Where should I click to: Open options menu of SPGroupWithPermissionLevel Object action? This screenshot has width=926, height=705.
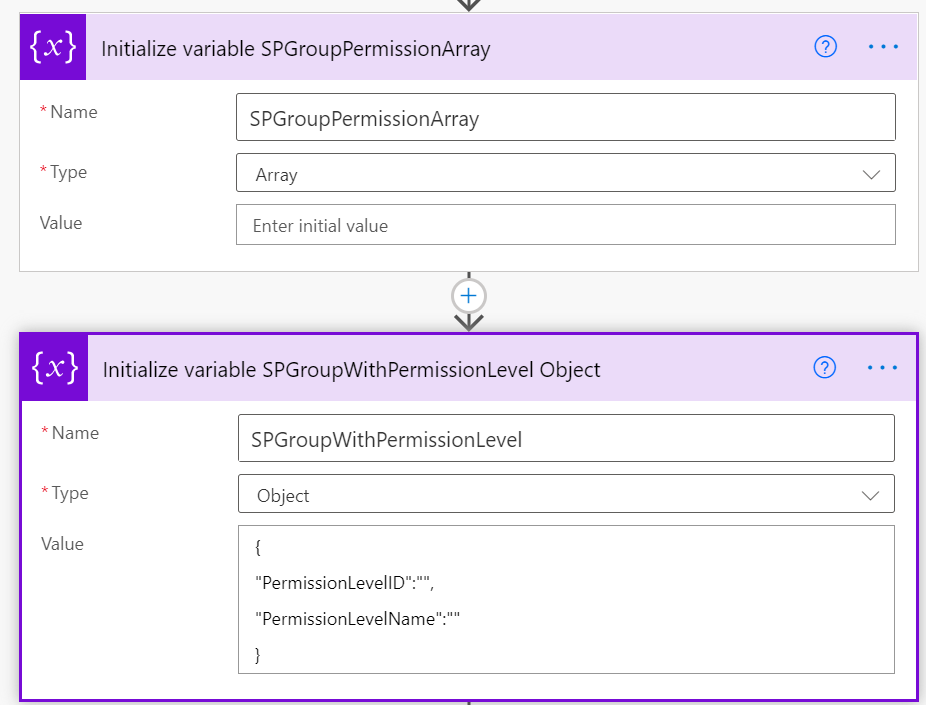[882, 368]
